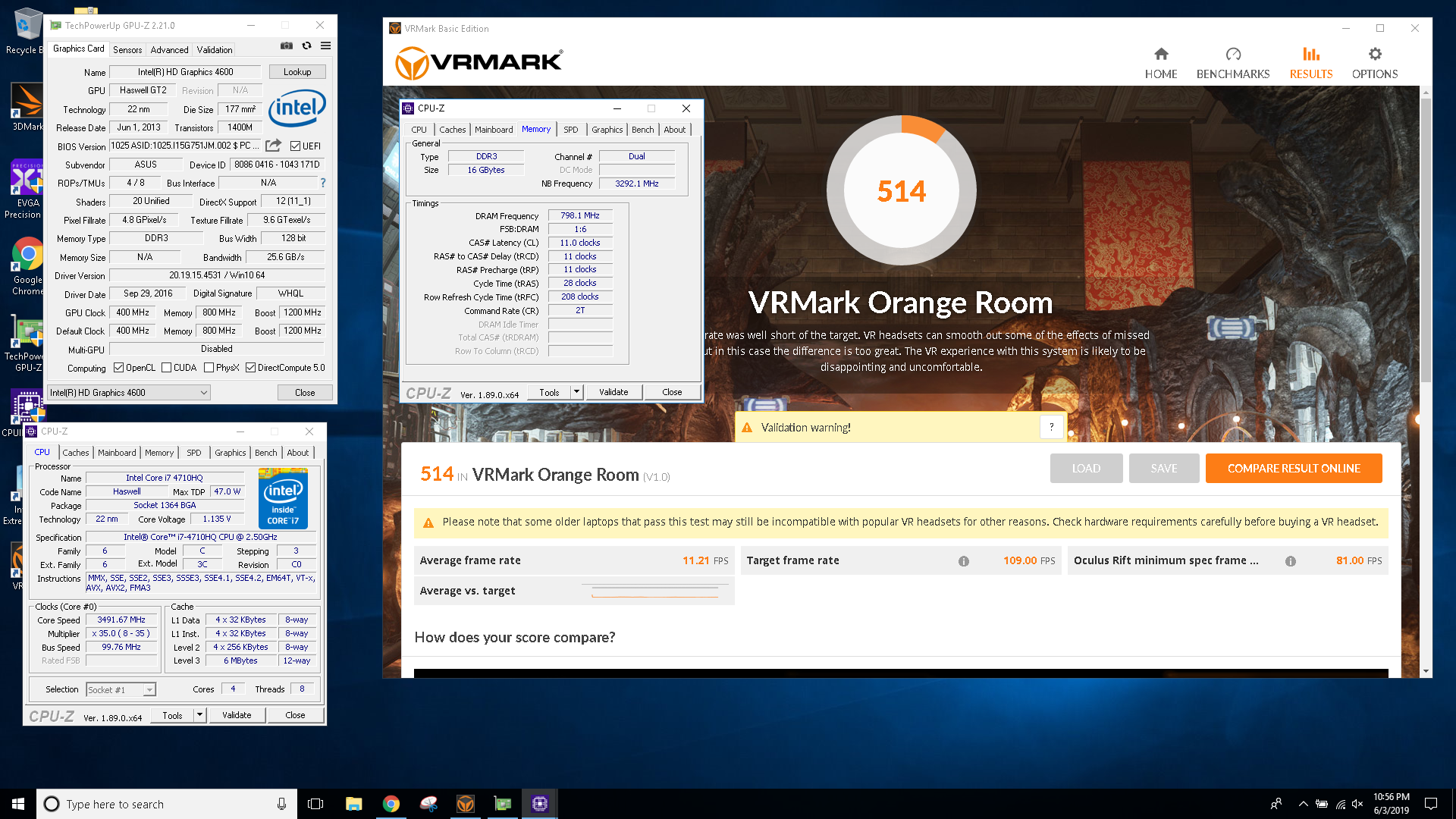Open Windows Start menu

coord(18,804)
